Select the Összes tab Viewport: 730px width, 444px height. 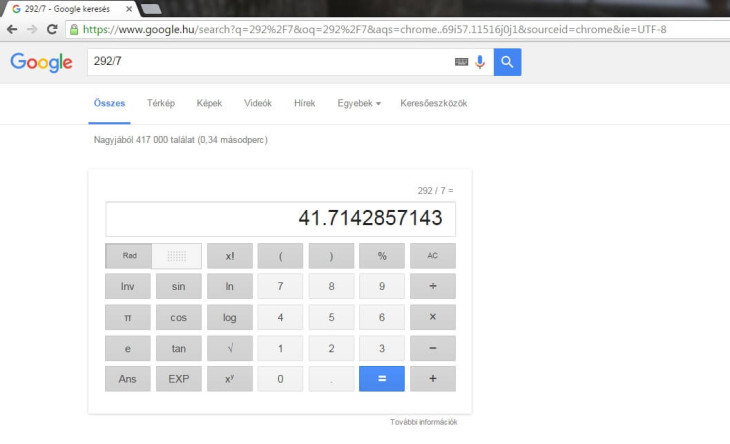(x=109, y=103)
